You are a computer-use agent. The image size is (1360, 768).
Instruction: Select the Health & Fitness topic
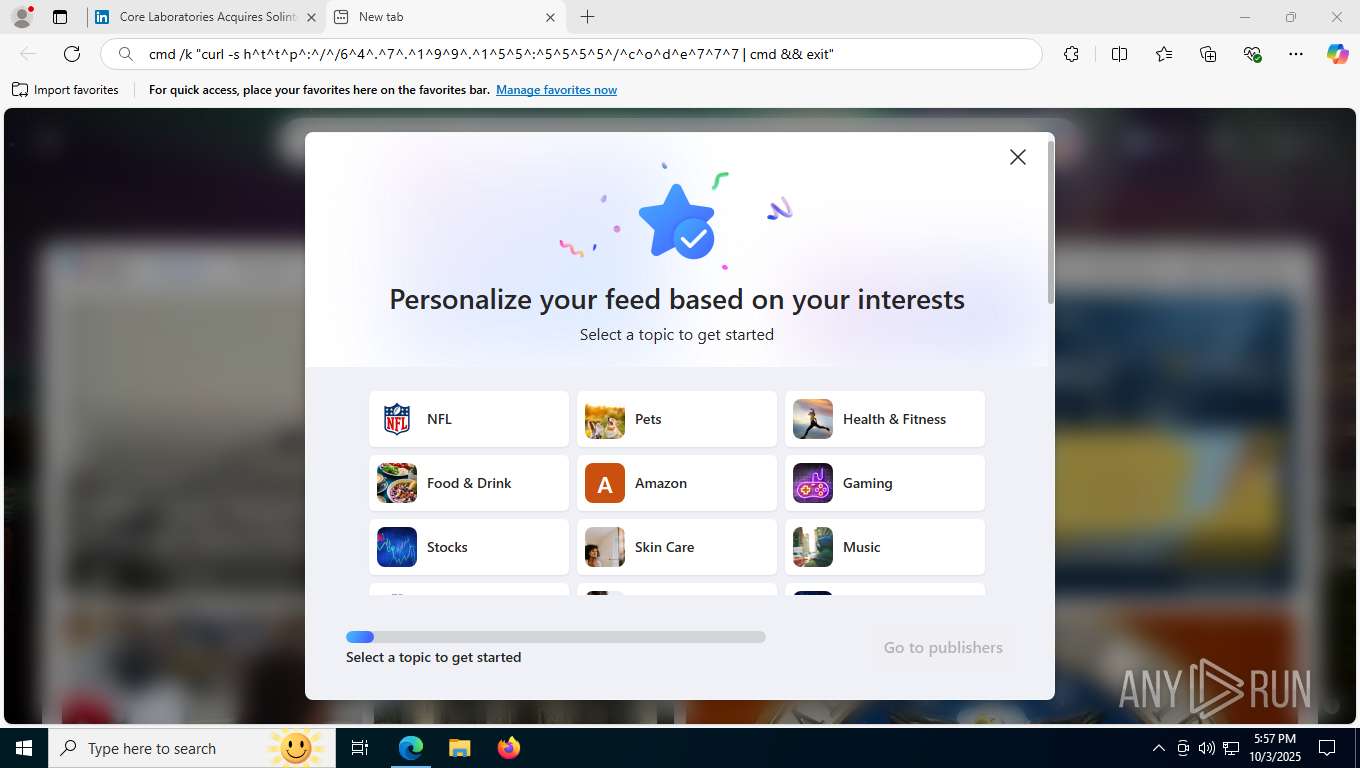coord(885,419)
